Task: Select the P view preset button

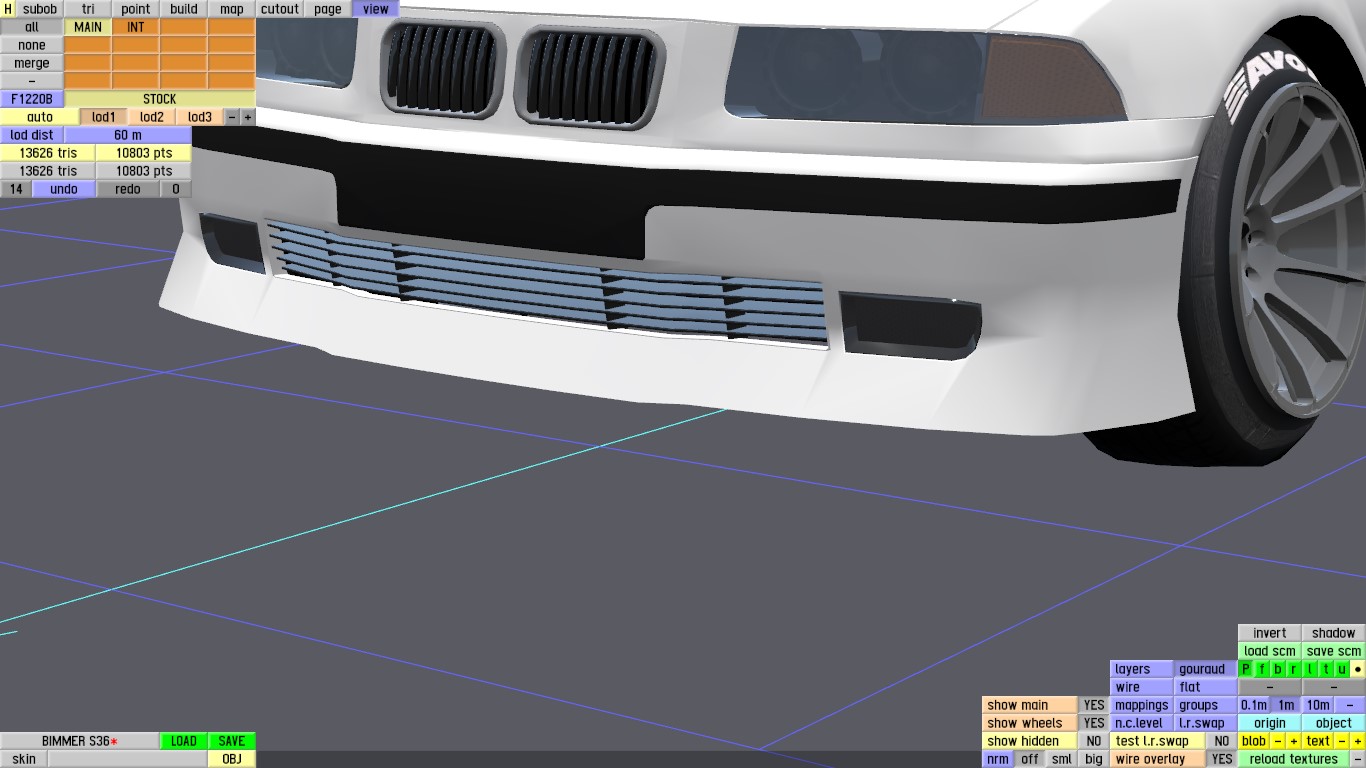Action: (1246, 669)
